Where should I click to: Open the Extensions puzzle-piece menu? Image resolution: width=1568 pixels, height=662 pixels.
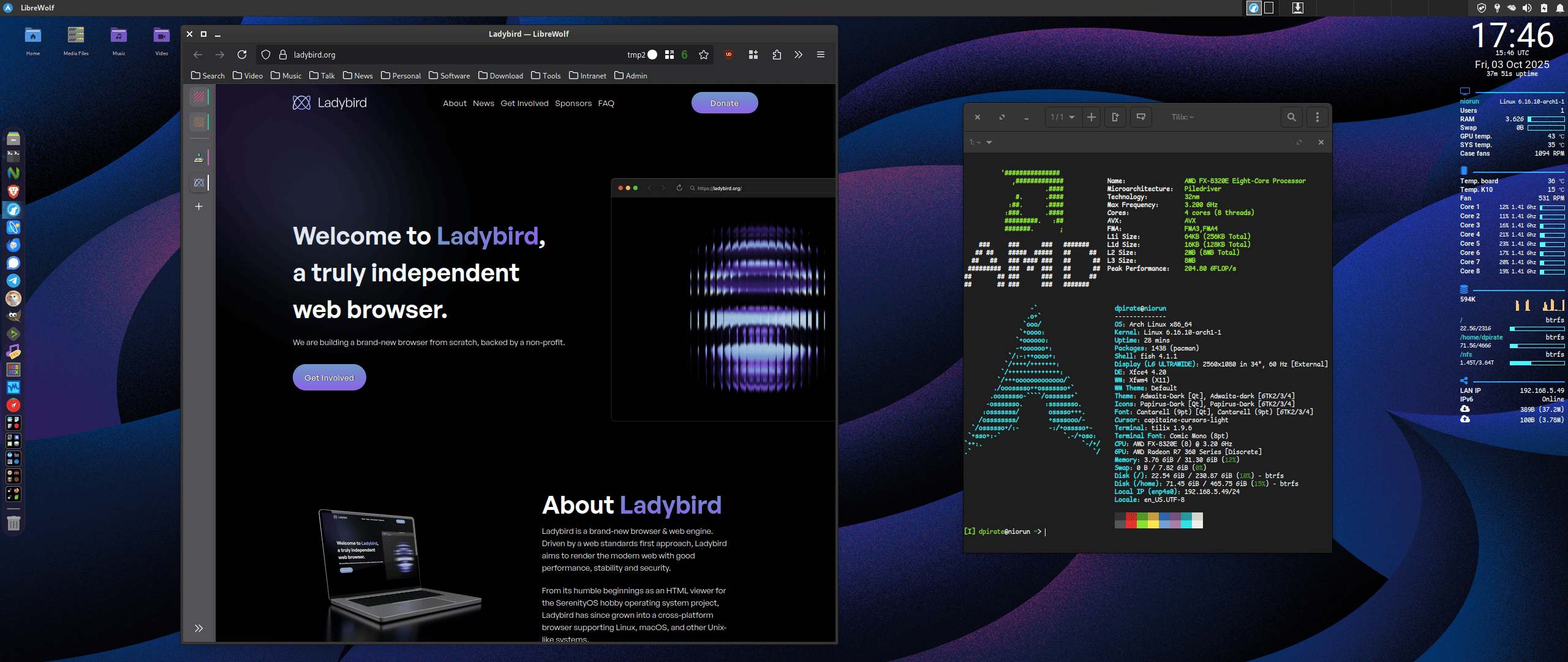777,55
